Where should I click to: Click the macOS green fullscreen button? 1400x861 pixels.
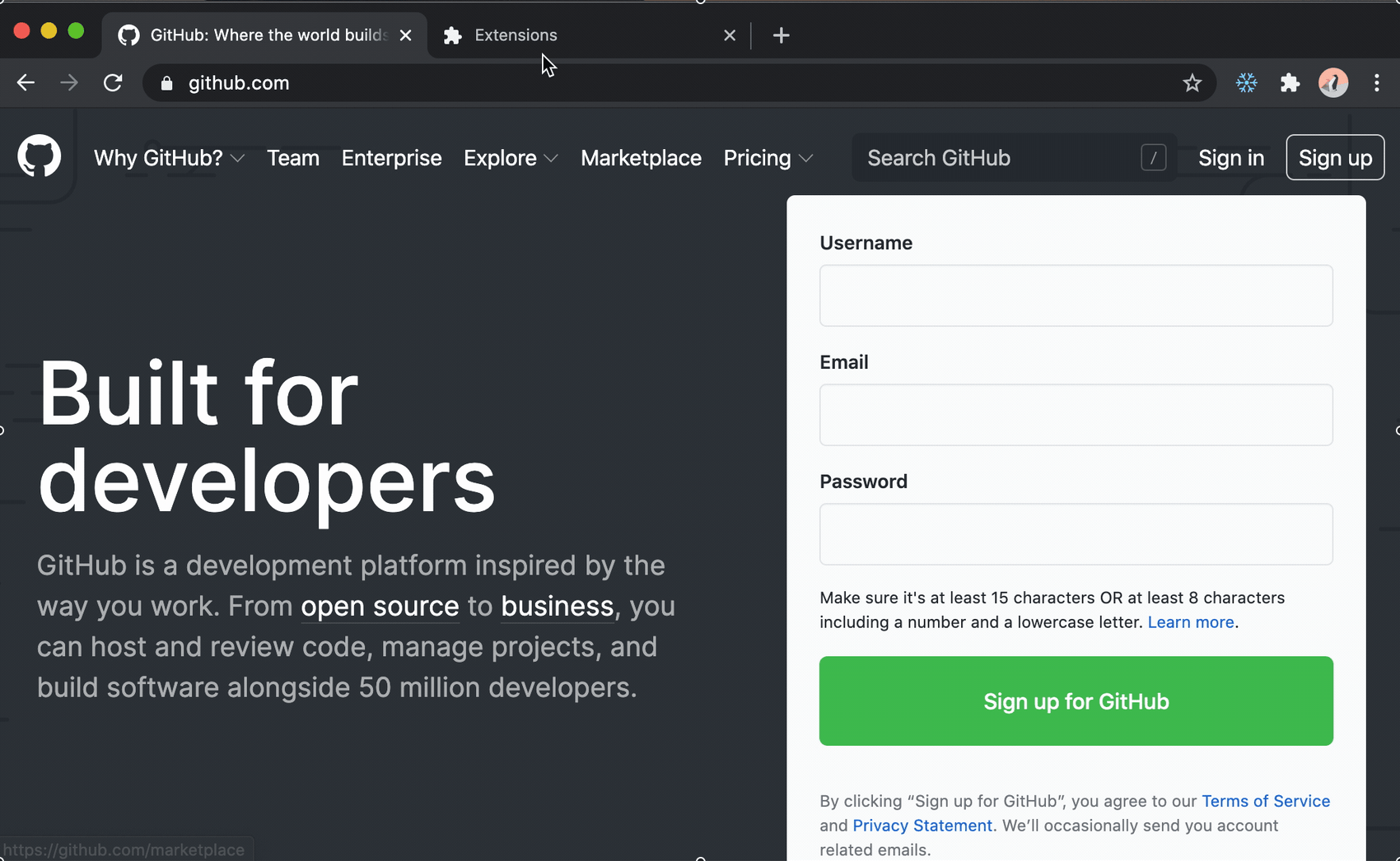(x=76, y=31)
